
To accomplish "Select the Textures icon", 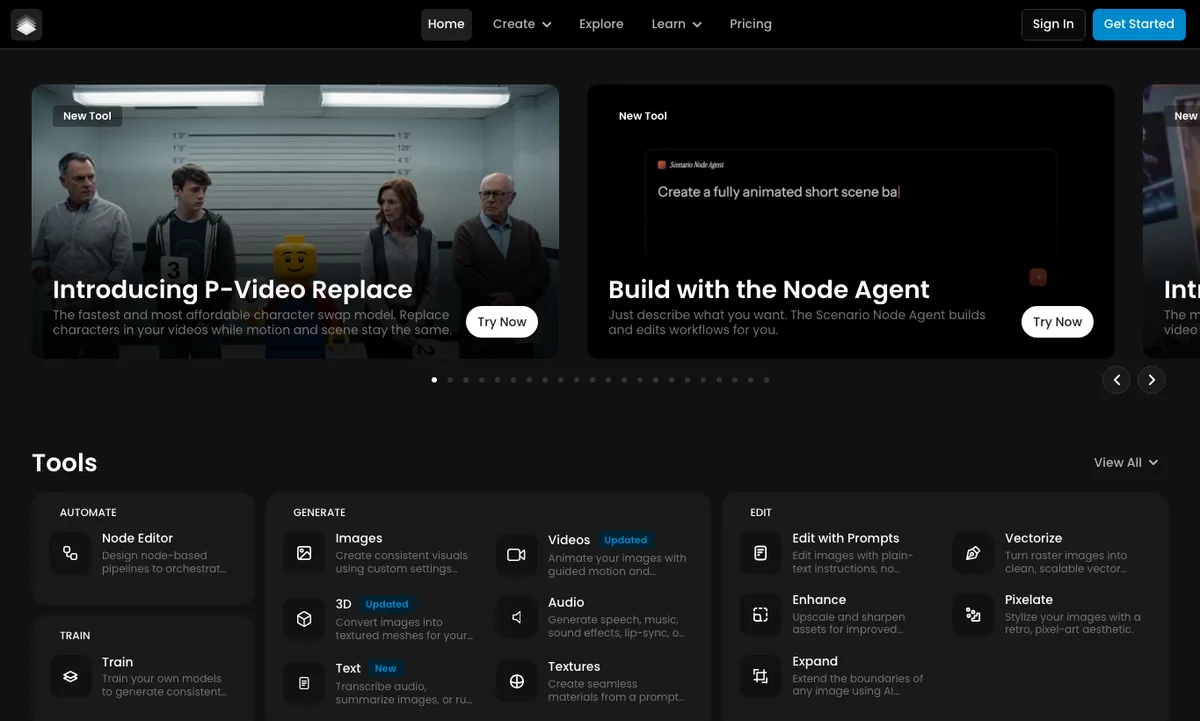I will pos(517,682).
